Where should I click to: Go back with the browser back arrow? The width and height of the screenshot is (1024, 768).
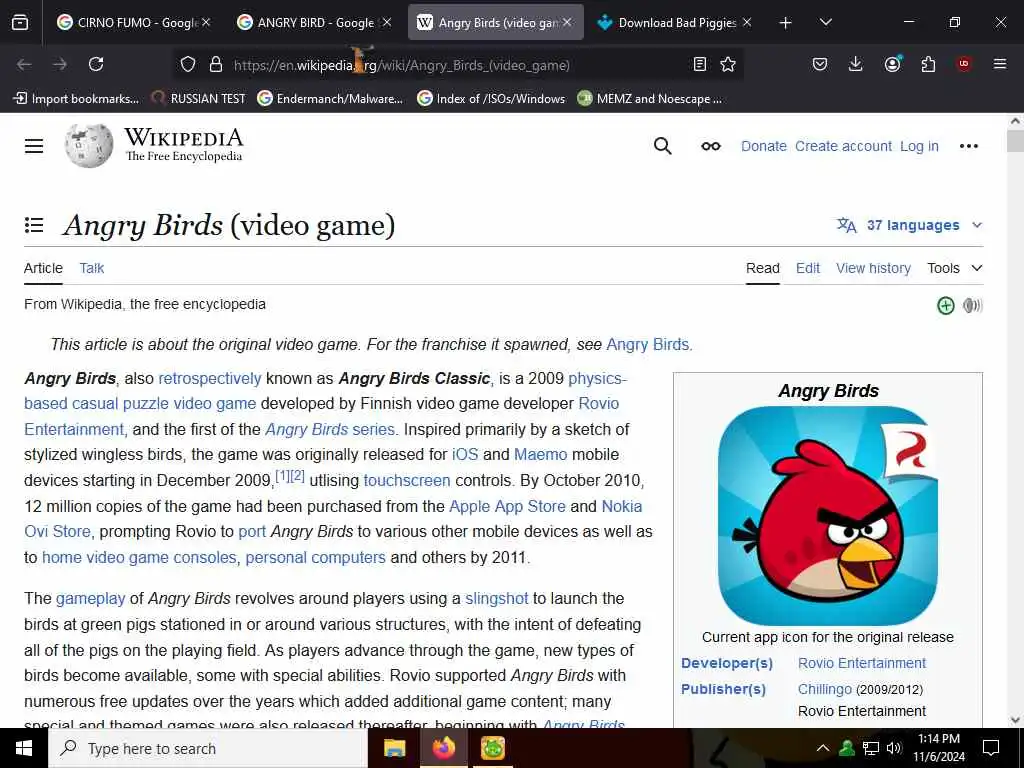[x=24, y=64]
